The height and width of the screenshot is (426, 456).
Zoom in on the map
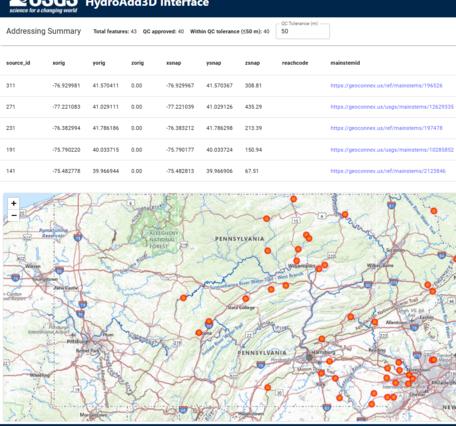[14, 203]
